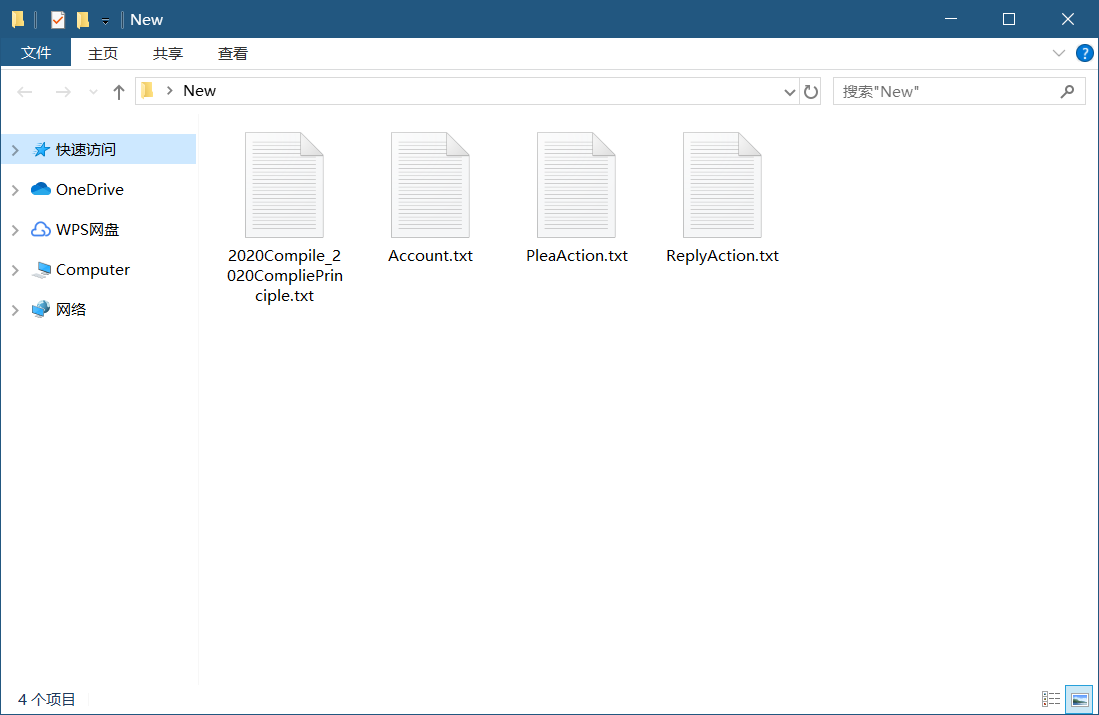
Task: Open the ReplyAction.txt file icon
Action: (723, 185)
